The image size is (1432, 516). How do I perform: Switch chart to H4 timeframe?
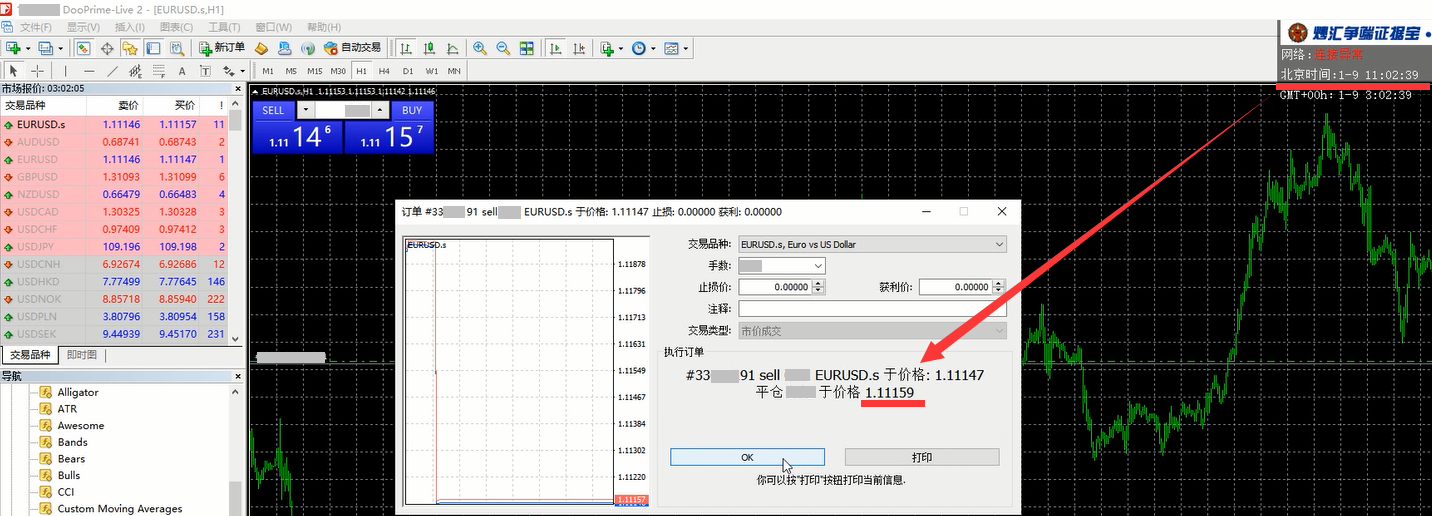click(385, 71)
